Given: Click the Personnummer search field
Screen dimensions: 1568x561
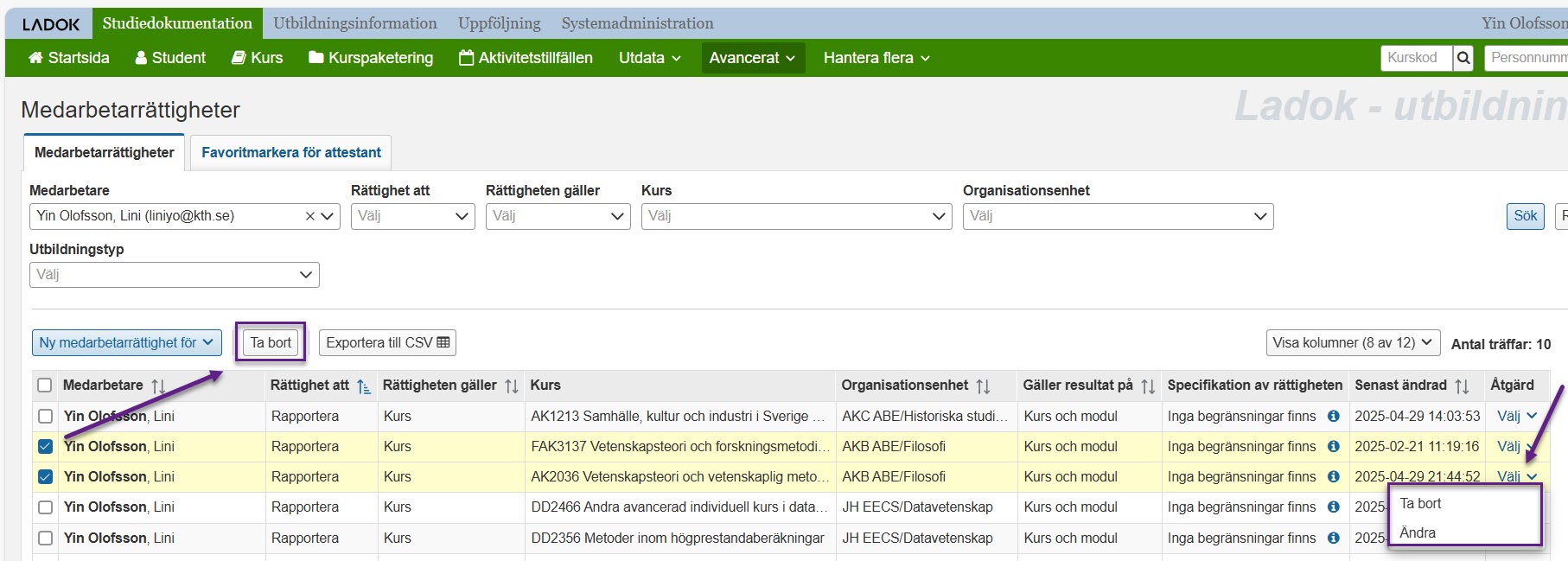Looking at the screenshot, I should 1527,58.
